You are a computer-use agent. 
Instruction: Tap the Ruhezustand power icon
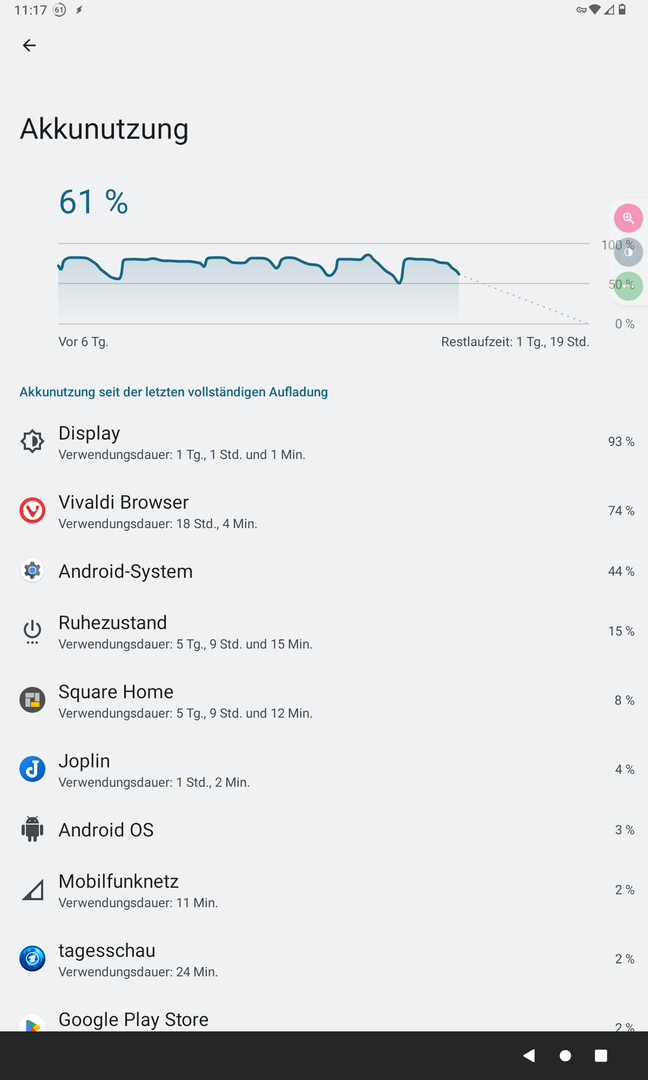click(x=32, y=631)
